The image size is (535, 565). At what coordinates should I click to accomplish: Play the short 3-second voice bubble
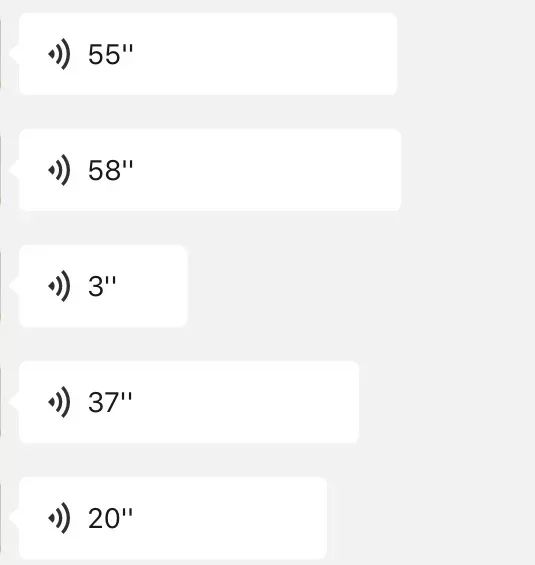tap(103, 286)
